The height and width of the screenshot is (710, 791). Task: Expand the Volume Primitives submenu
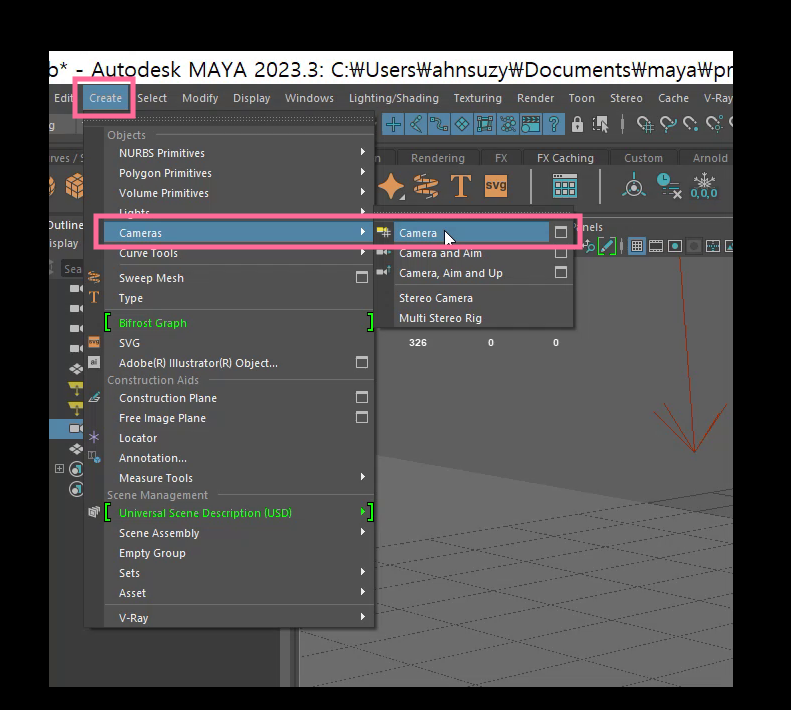239,193
